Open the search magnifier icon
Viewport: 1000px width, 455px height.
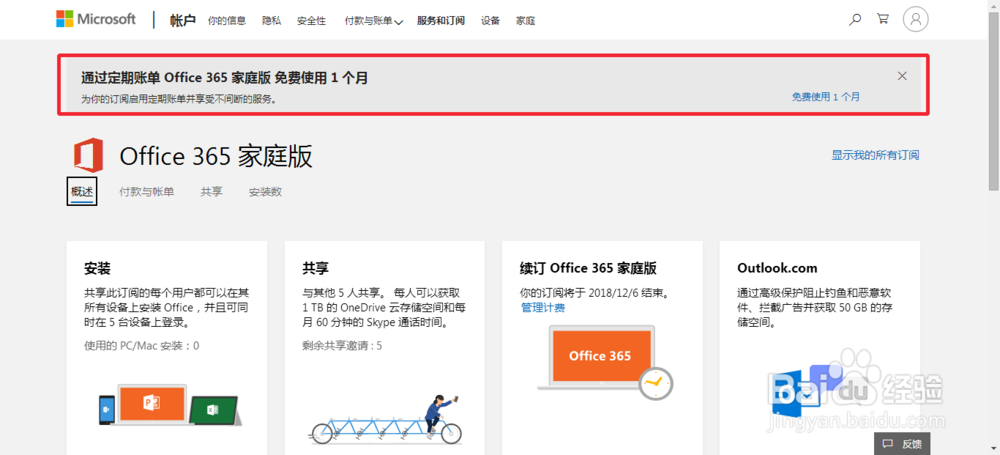(855, 20)
